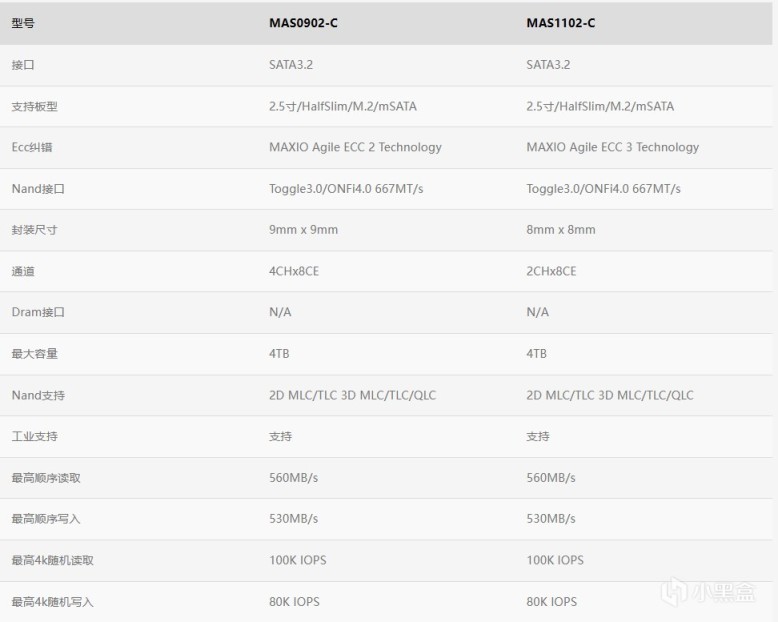Select the Nand接口 row label
Viewport: 778px width, 622px height.
tap(37, 188)
